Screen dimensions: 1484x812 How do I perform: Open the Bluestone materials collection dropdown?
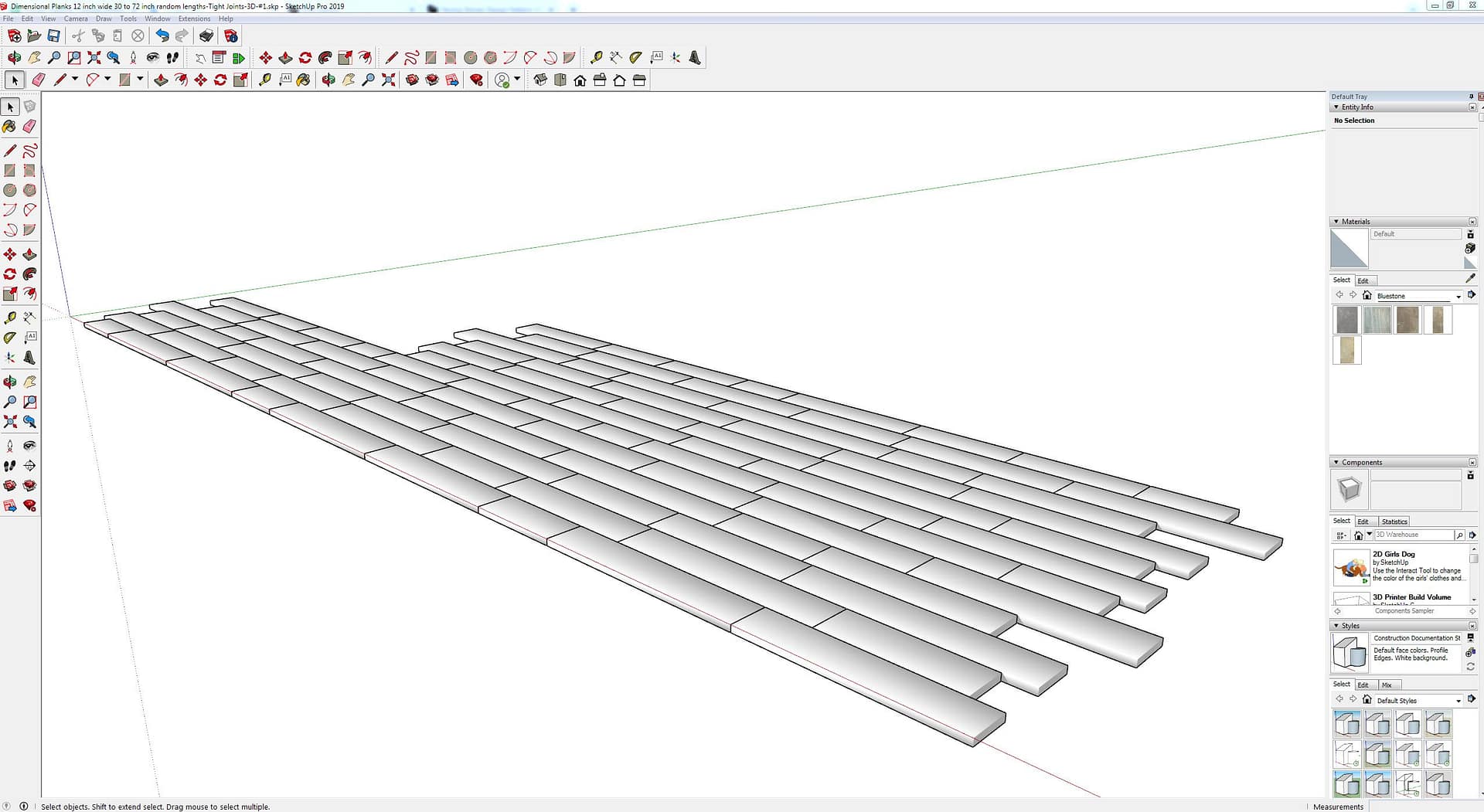[x=1458, y=296]
